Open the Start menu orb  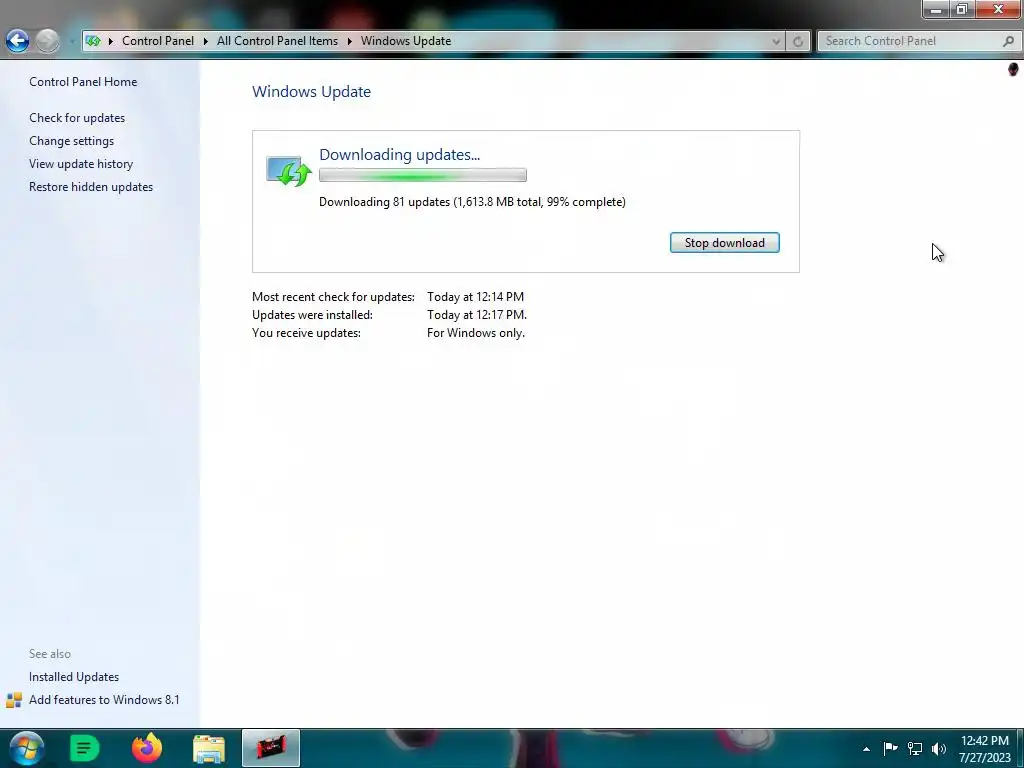[26, 748]
